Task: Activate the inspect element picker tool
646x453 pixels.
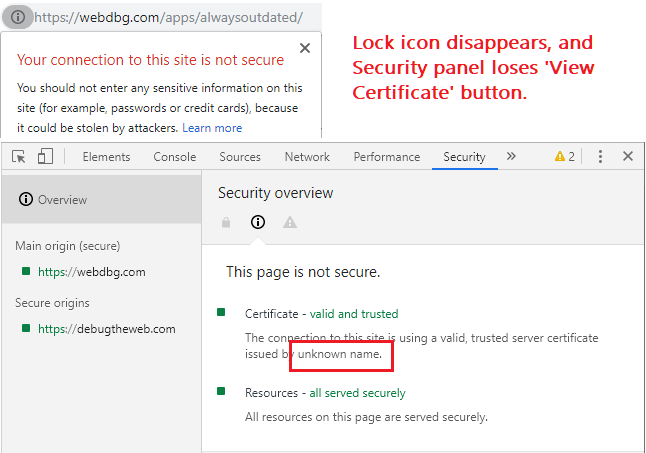Action: tap(19, 157)
